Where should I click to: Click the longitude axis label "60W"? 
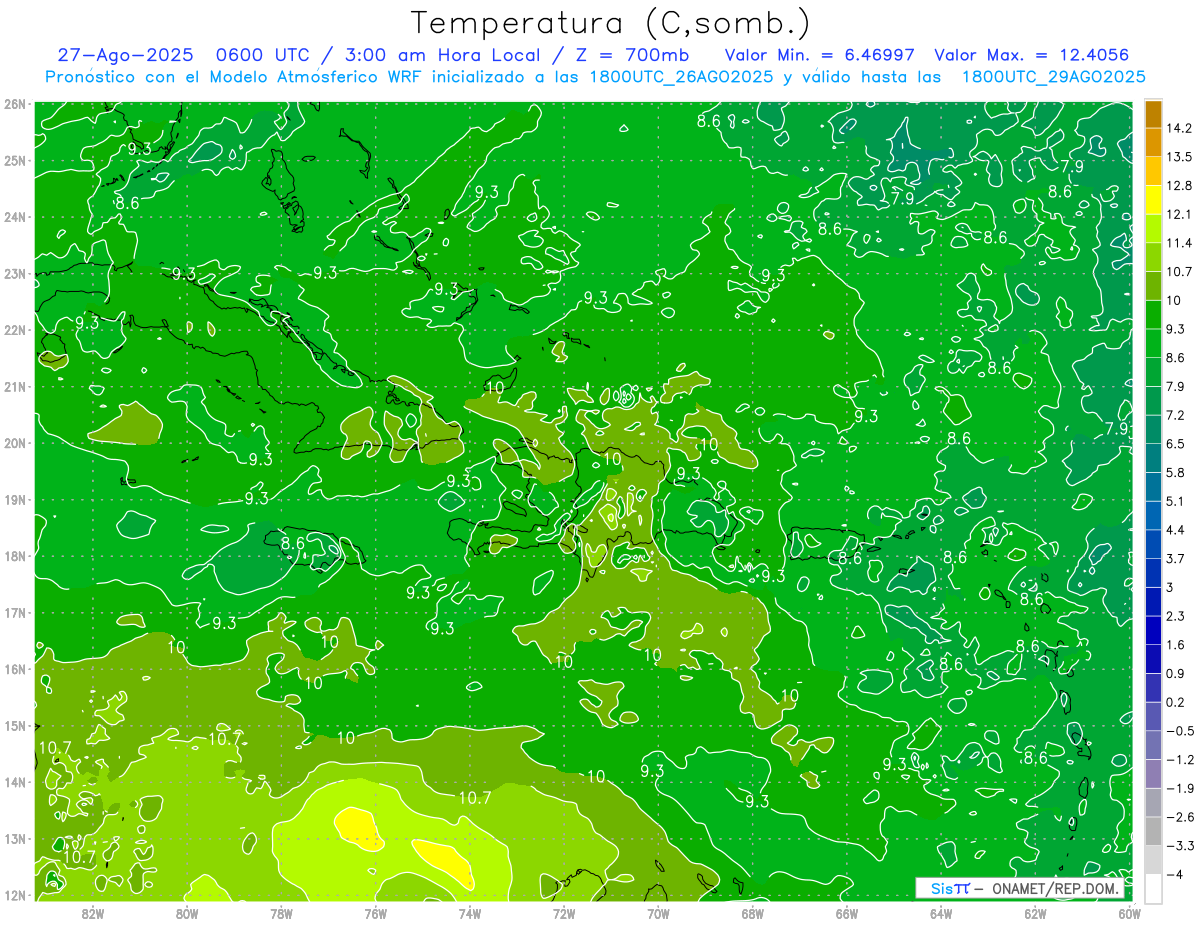tap(1129, 913)
